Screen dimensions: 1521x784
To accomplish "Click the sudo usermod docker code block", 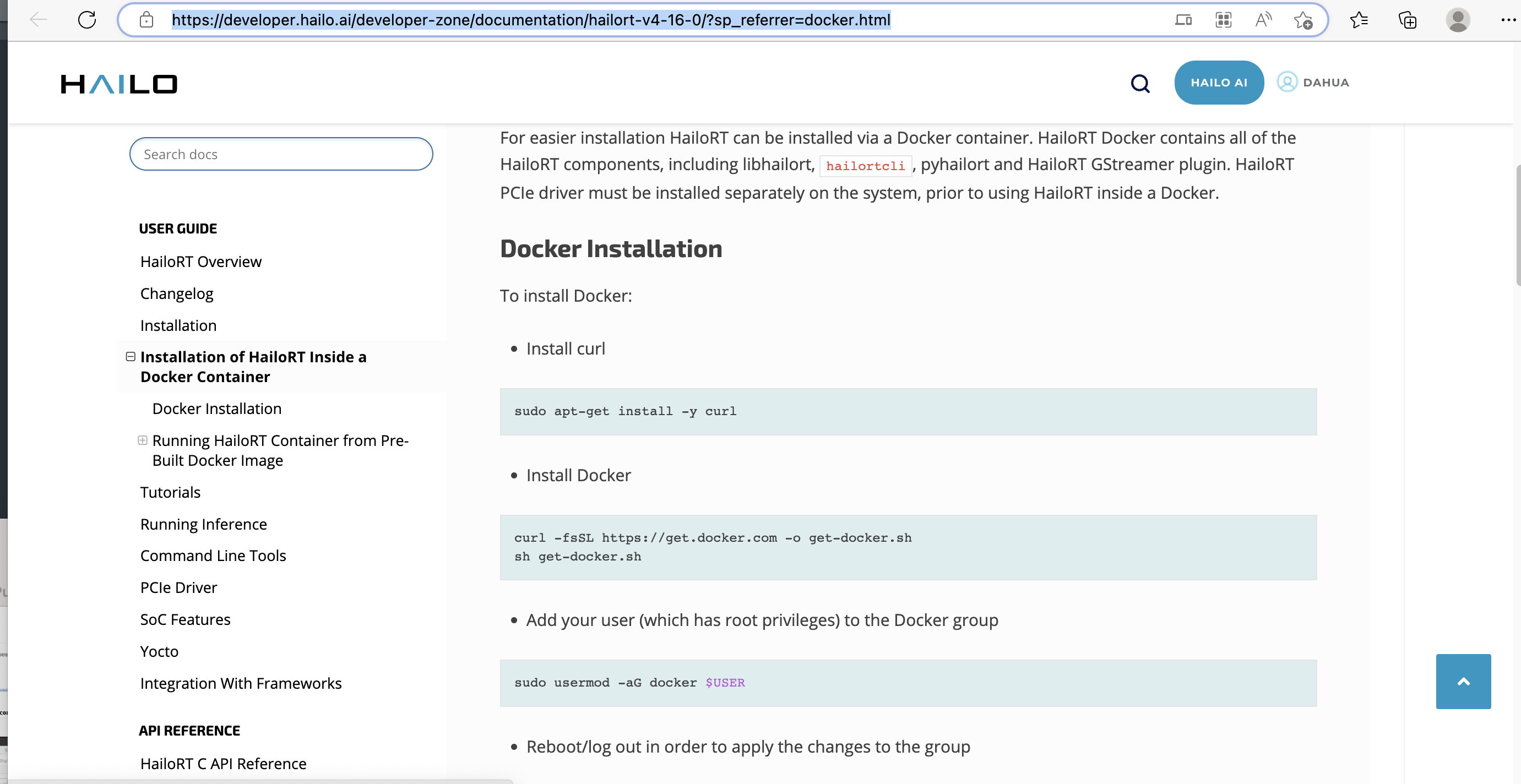I will tap(908, 683).
